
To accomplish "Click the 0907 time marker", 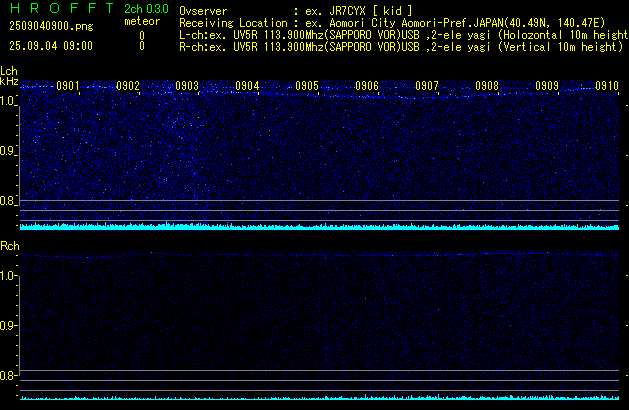I will 427,86.
